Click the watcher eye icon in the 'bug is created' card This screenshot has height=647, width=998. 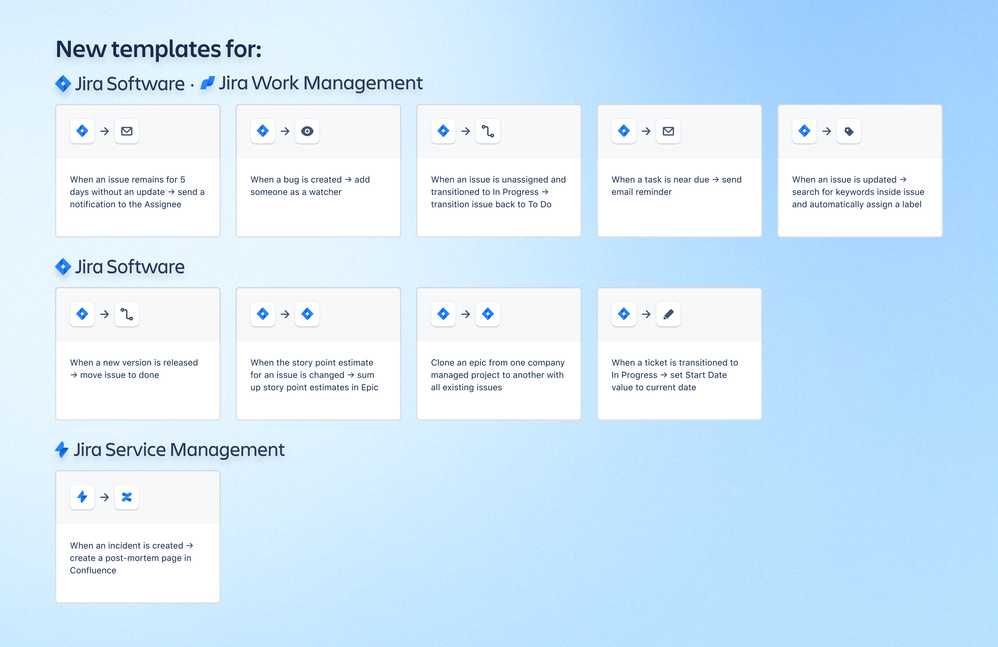click(307, 131)
